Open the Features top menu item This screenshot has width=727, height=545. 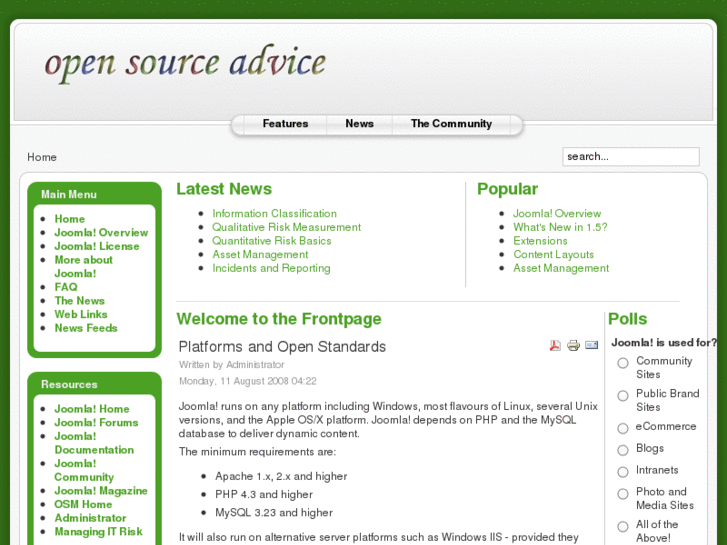pos(285,124)
